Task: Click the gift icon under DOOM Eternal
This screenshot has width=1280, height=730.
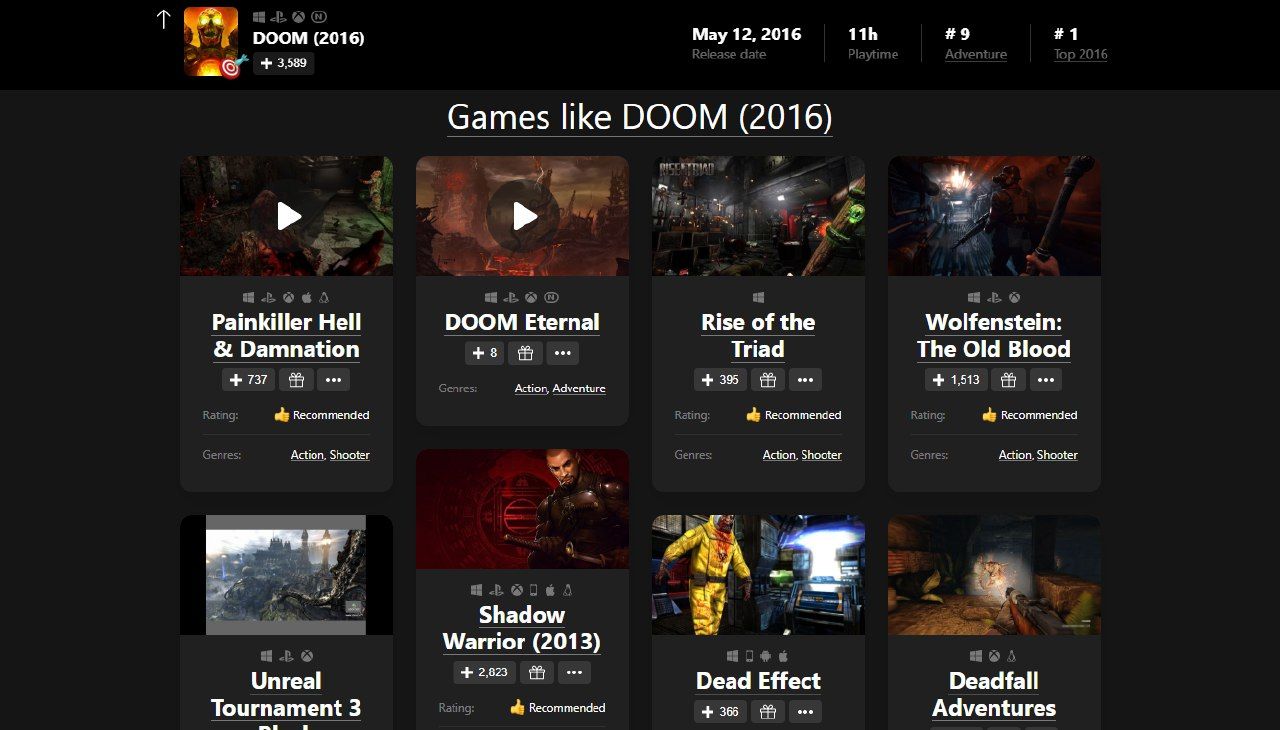Action: [x=525, y=353]
